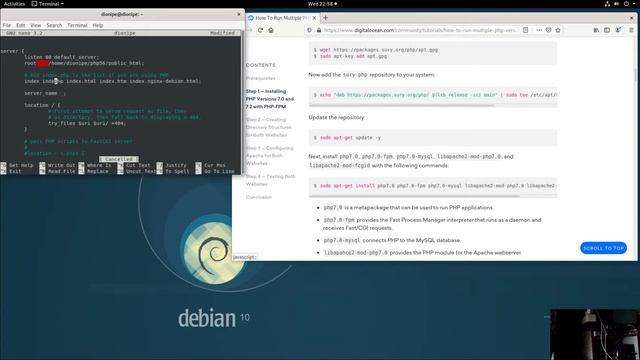
Task: Click the Cur Pos shortcut in nano
Action: 211,165
